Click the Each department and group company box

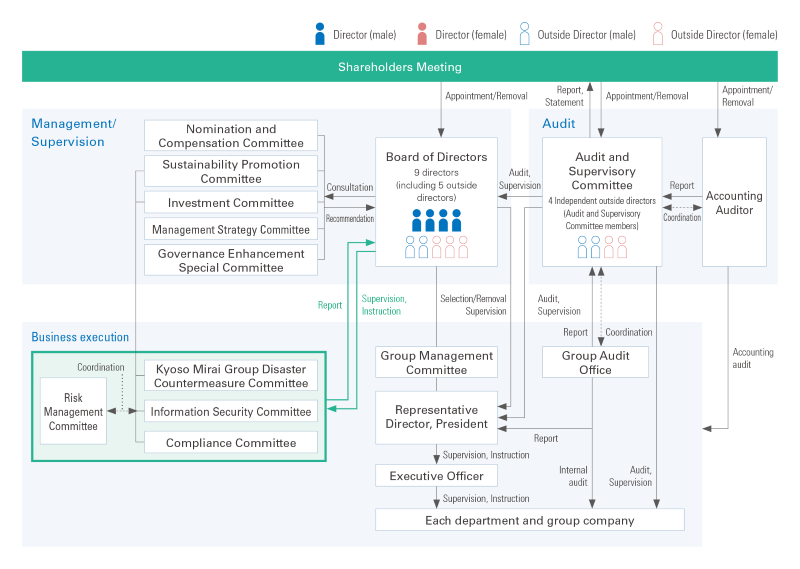click(529, 520)
